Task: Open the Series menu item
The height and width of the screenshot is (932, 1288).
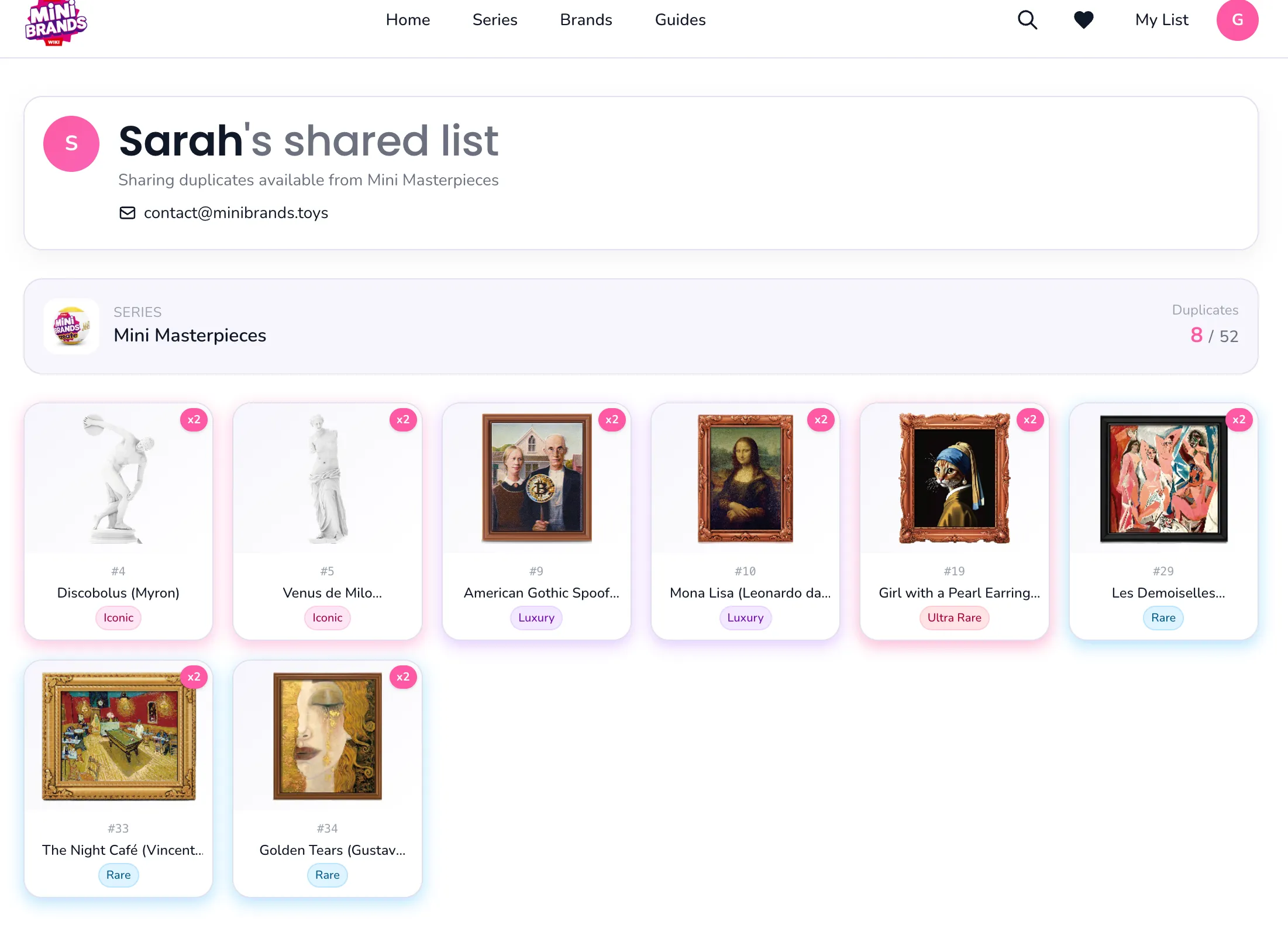Action: coord(495,20)
